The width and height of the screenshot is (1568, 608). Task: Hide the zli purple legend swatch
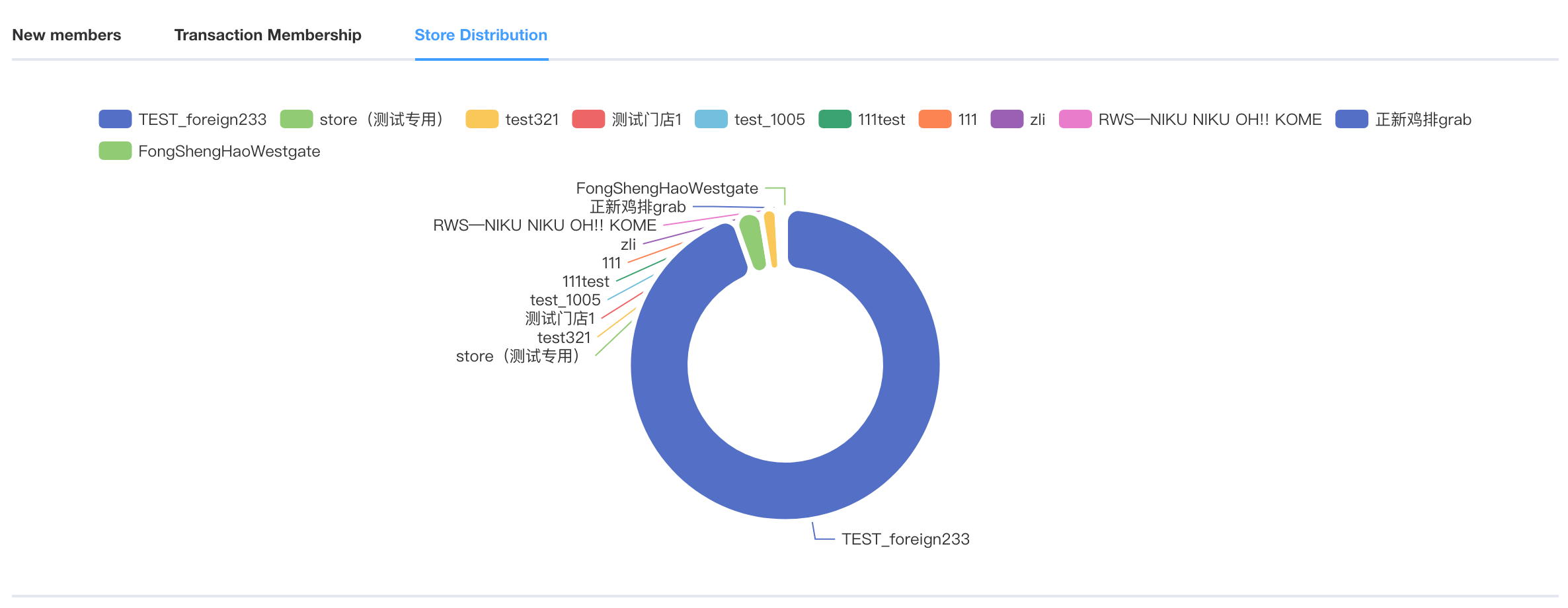pyautogui.click(x=1007, y=120)
